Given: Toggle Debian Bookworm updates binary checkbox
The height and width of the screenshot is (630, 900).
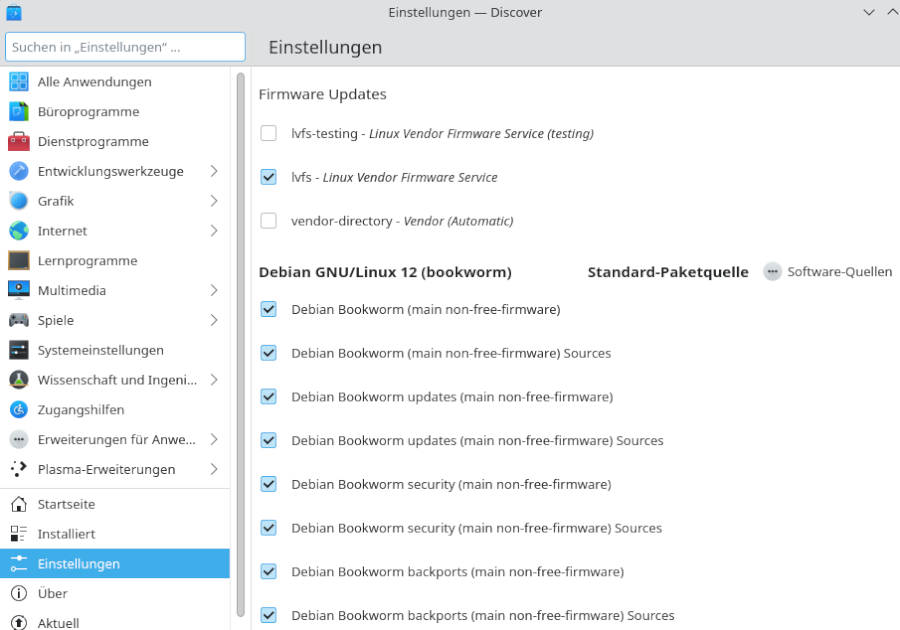Looking at the screenshot, I should click(269, 396).
